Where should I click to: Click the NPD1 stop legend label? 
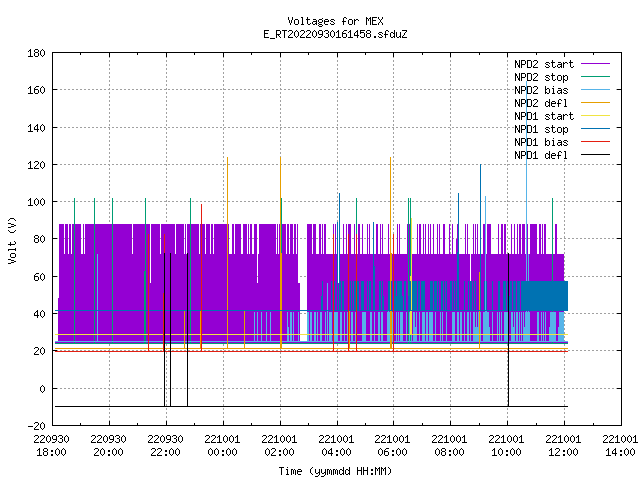coord(541,129)
